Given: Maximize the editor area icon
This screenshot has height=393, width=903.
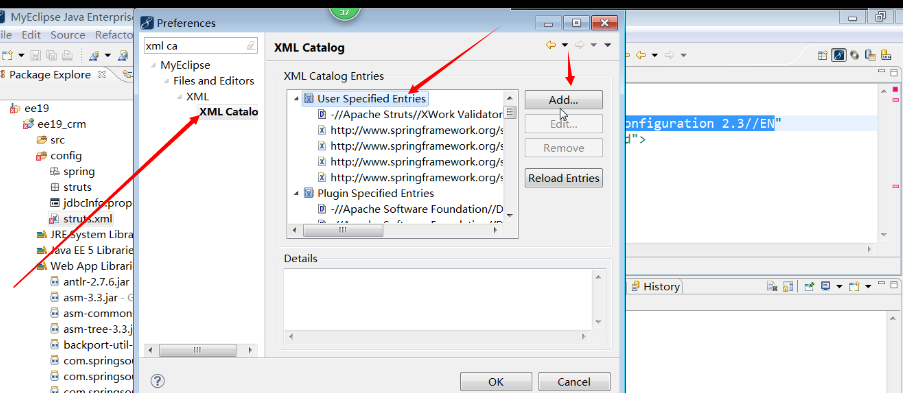Looking at the screenshot, I should point(894,73).
